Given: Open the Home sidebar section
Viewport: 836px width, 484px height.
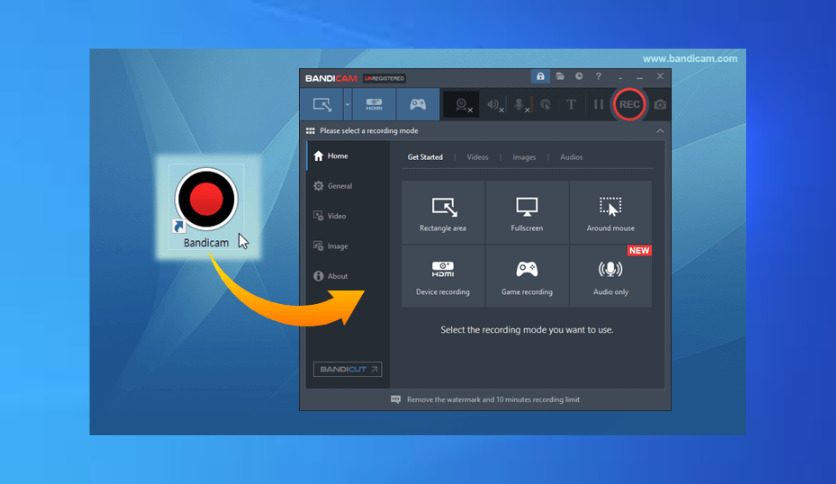Looking at the screenshot, I should pos(348,156).
